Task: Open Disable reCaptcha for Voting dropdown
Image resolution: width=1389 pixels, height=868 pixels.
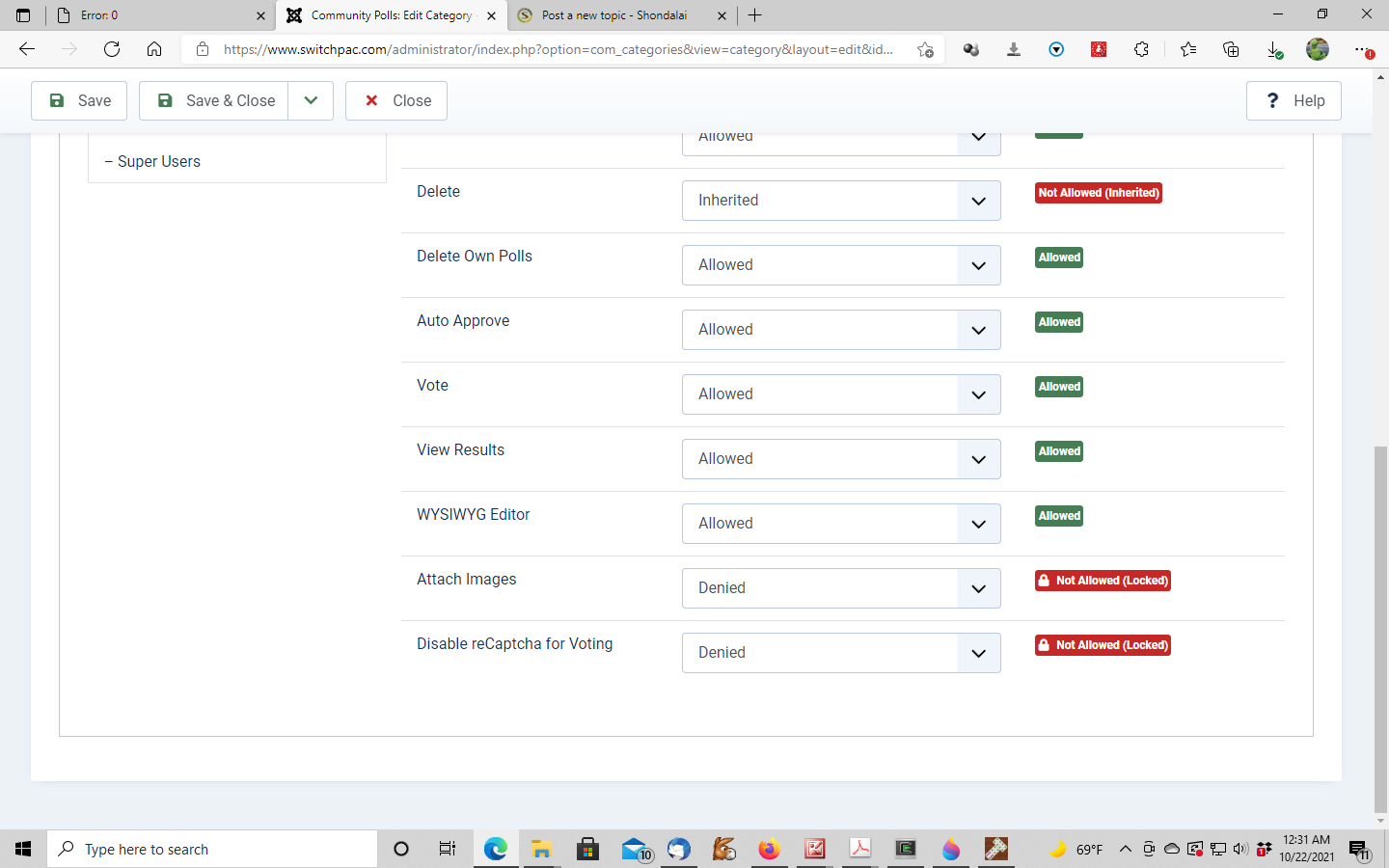Action: [840, 653]
